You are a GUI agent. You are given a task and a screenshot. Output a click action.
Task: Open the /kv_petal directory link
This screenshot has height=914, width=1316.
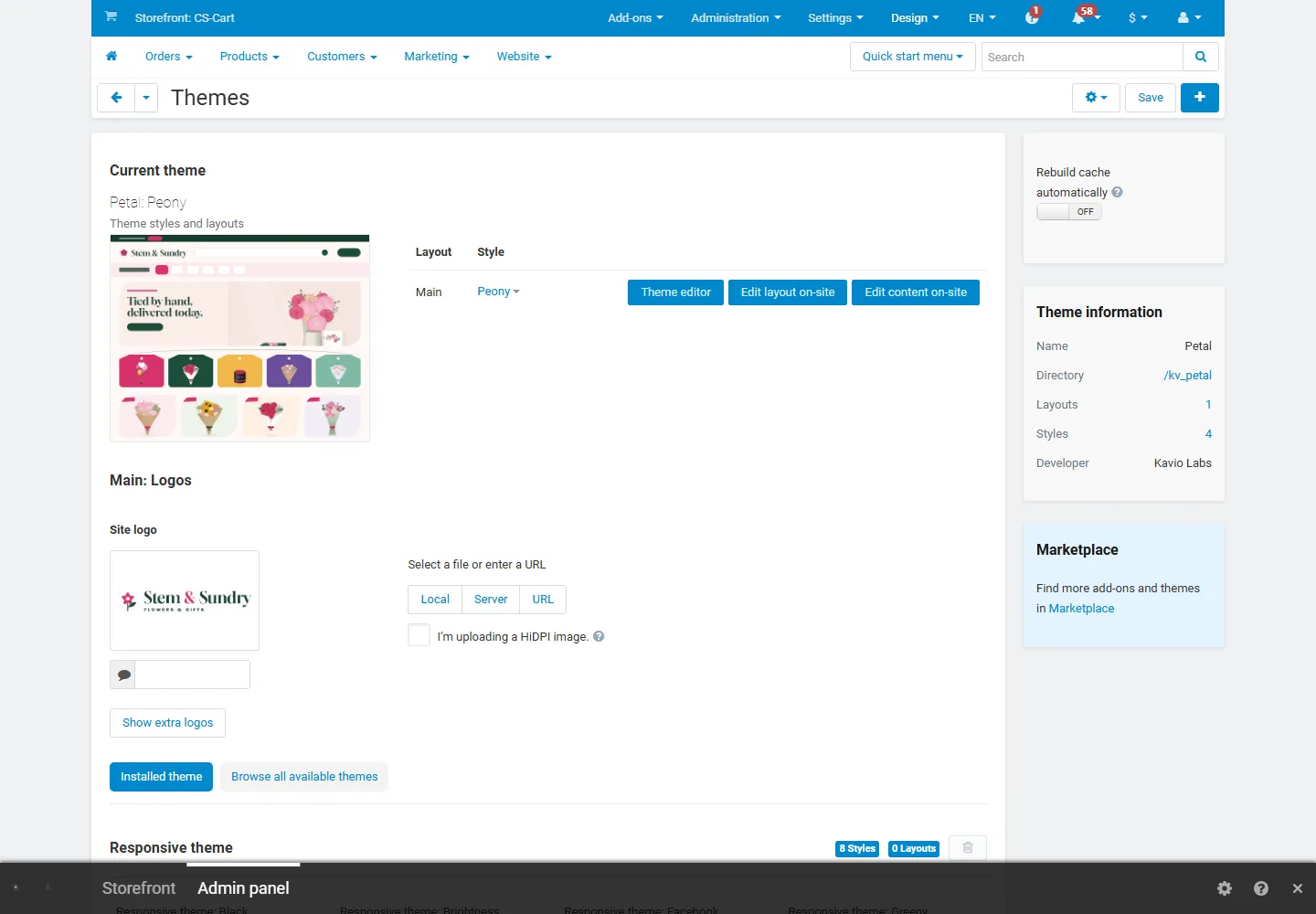[1187, 376]
